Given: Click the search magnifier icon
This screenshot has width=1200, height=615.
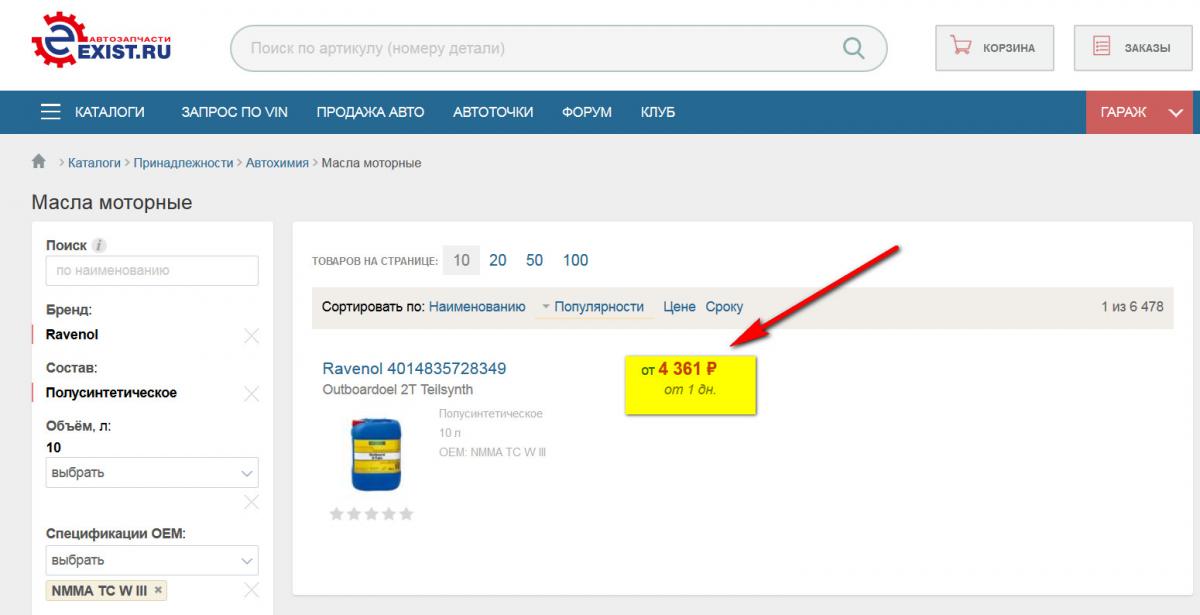Looking at the screenshot, I should click(x=853, y=48).
